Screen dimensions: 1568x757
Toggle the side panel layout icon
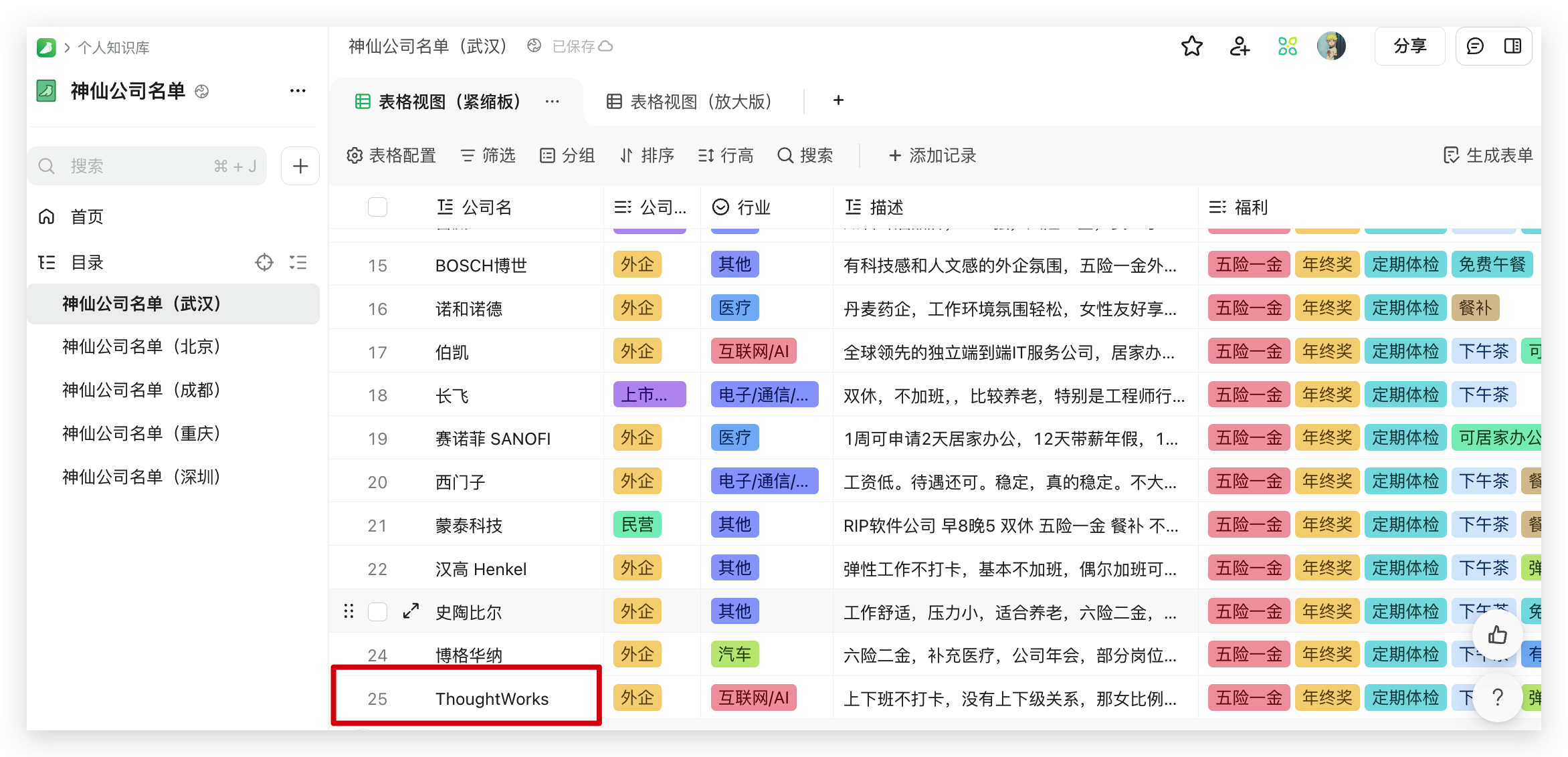point(1512,46)
